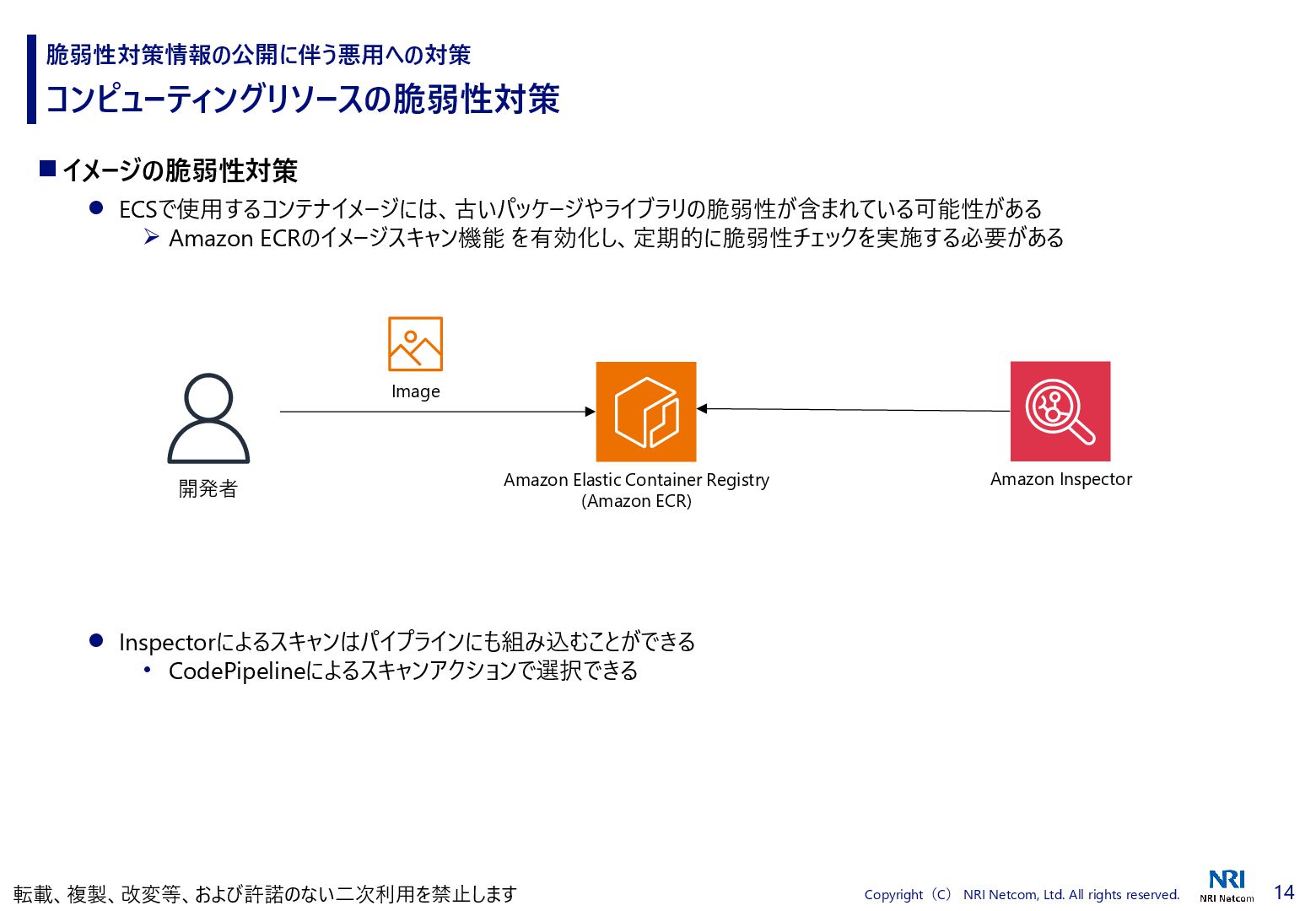Viewport: 1316px width, 911px height.
Task: Click the Amazon ECR container icon
Action: click(x=646, y=412)
